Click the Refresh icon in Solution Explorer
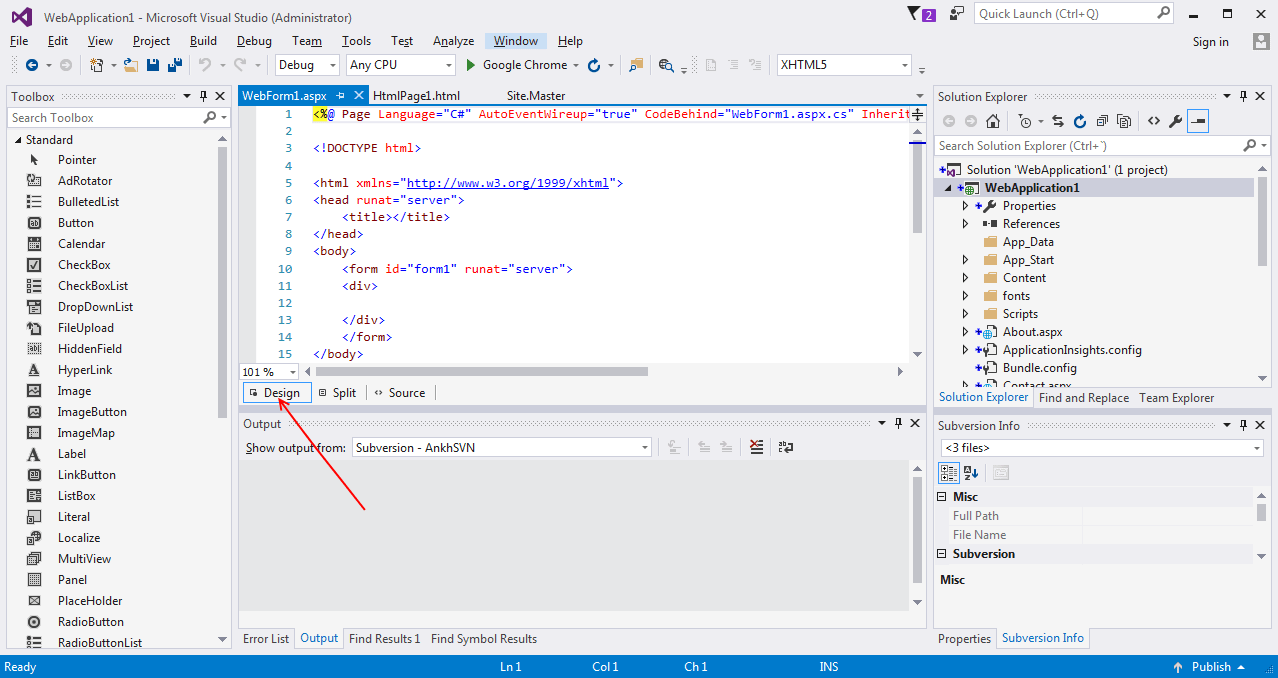This screenshot has width=1278, height=678. [1080, 120]
